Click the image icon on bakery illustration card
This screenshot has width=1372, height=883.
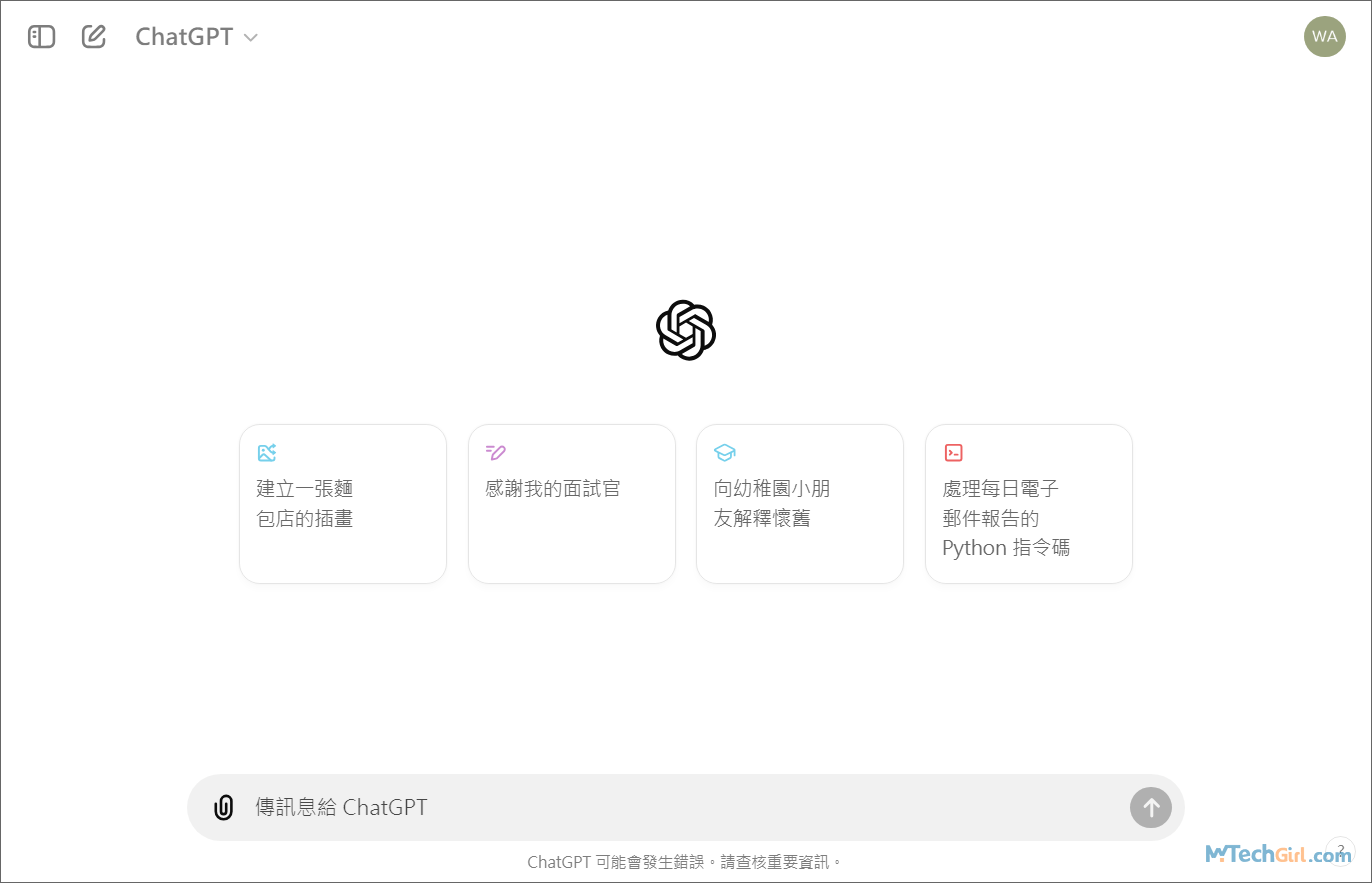pyautogui.click(x=266, y=453)
